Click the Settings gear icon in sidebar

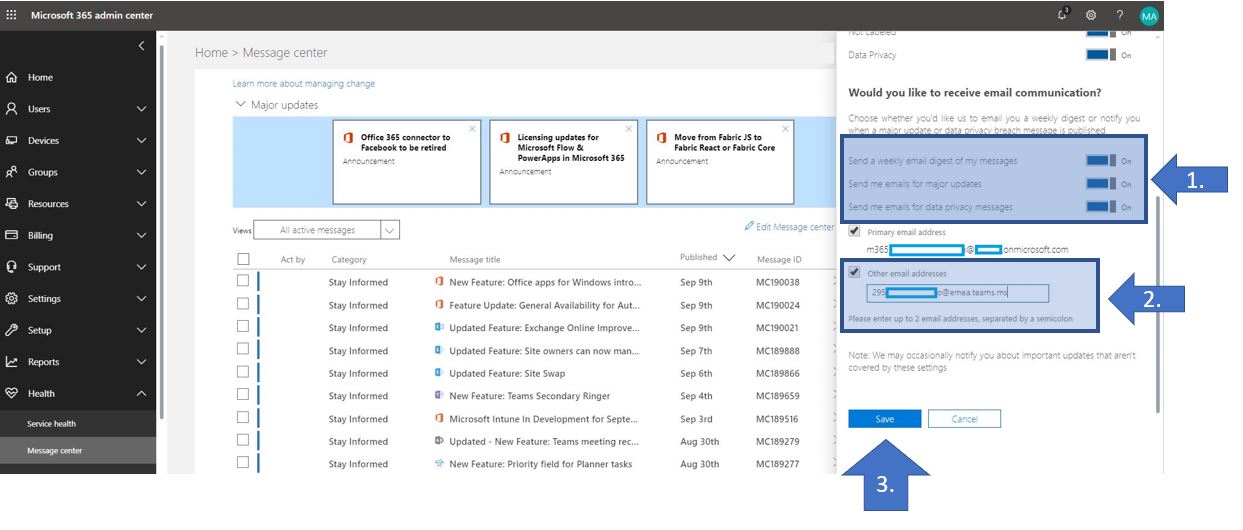[x=12, y=298]
